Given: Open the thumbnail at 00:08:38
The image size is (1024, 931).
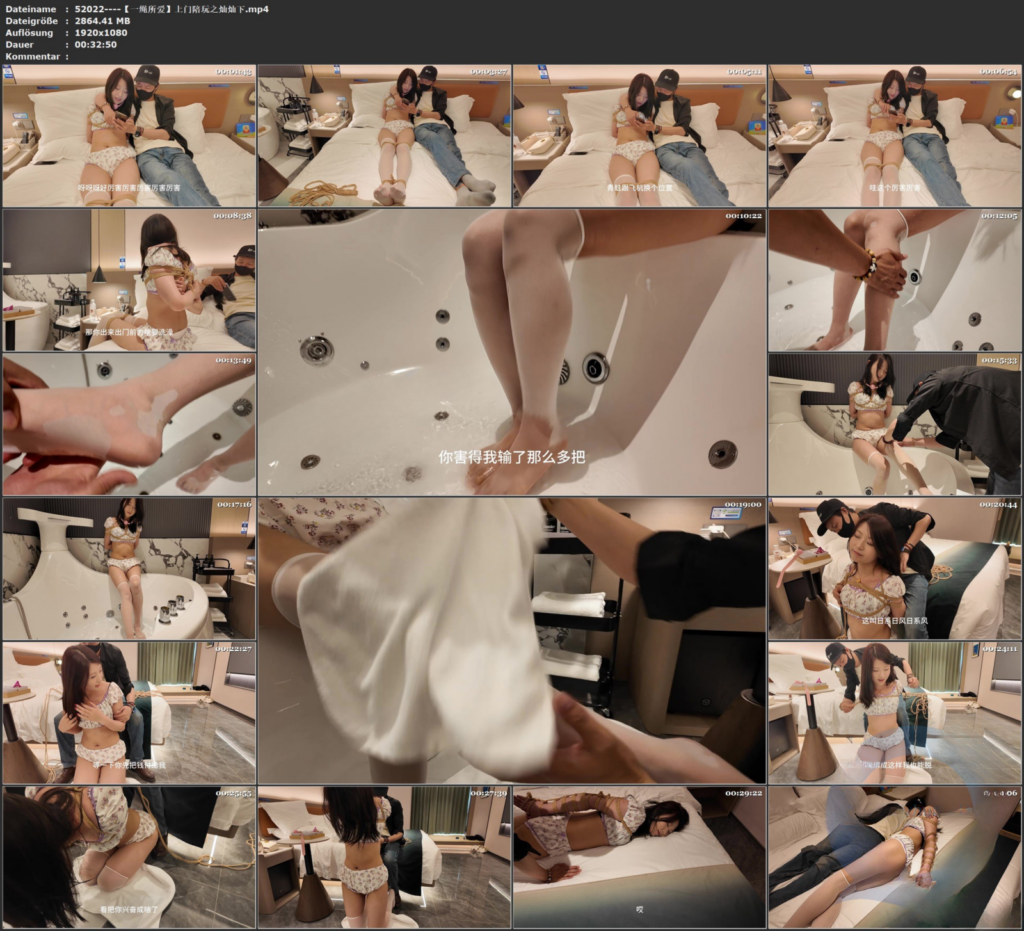Looking at the screenshot, I should pyautogui.click(x=129, y=280).
